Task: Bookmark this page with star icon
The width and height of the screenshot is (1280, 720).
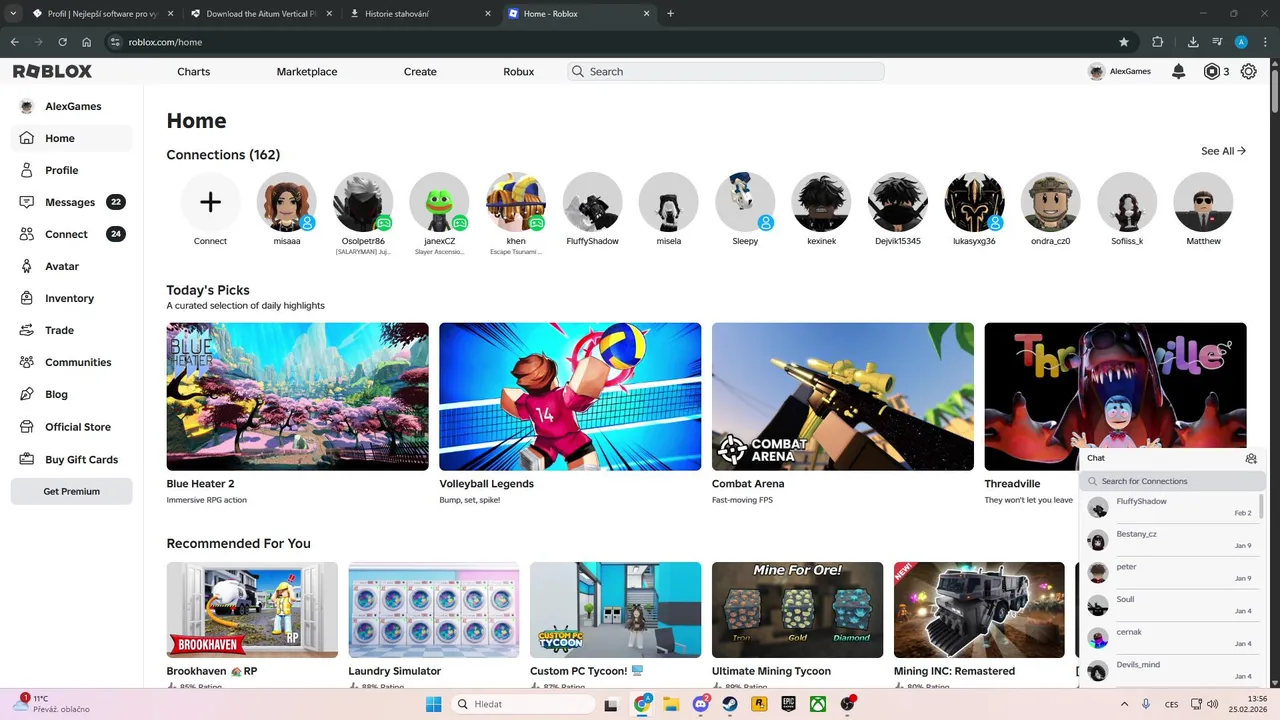Action: coord(1124,42)
